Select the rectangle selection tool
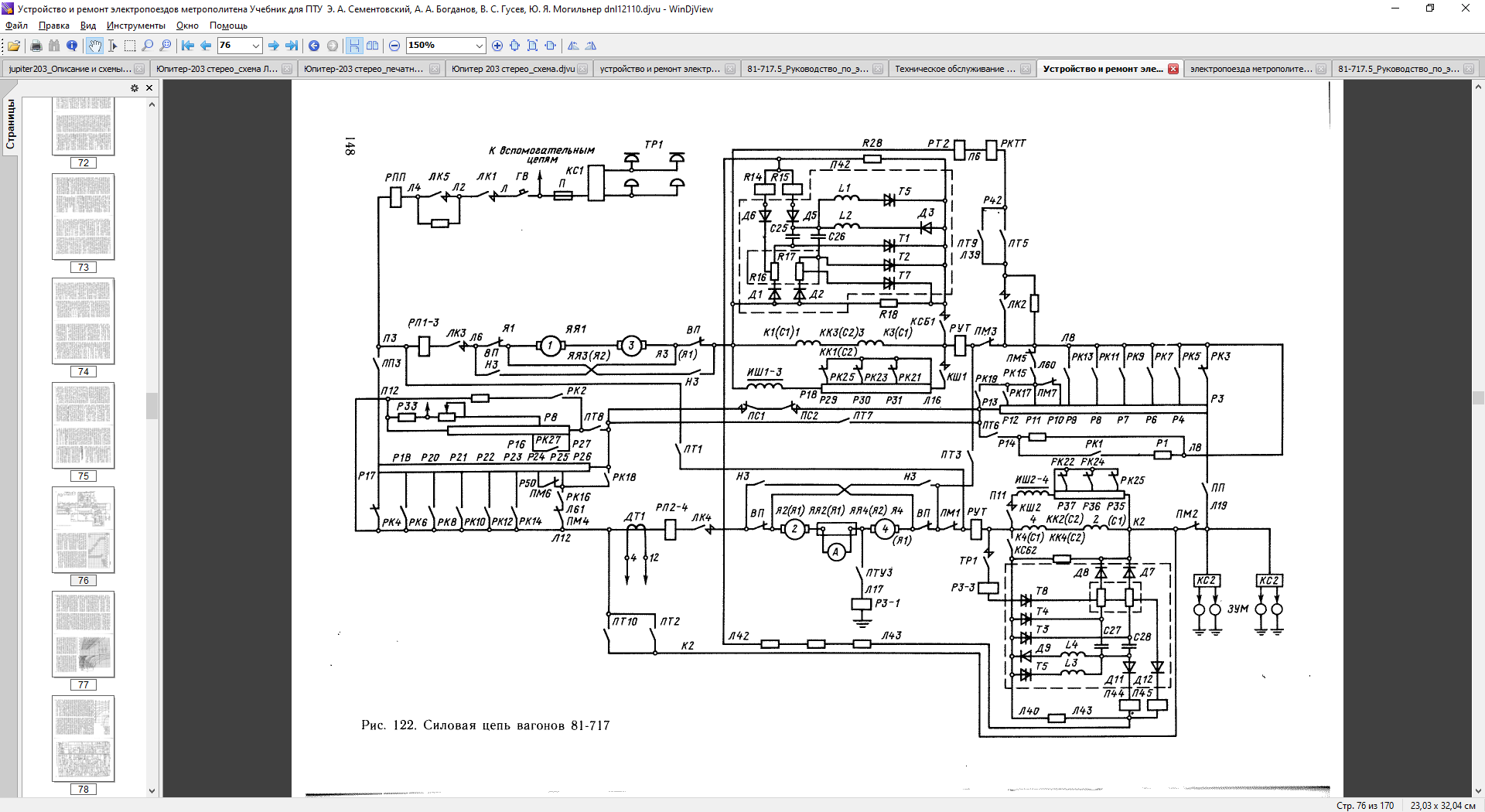Screen dimensions: 1485x812 [x=130, y=46]
